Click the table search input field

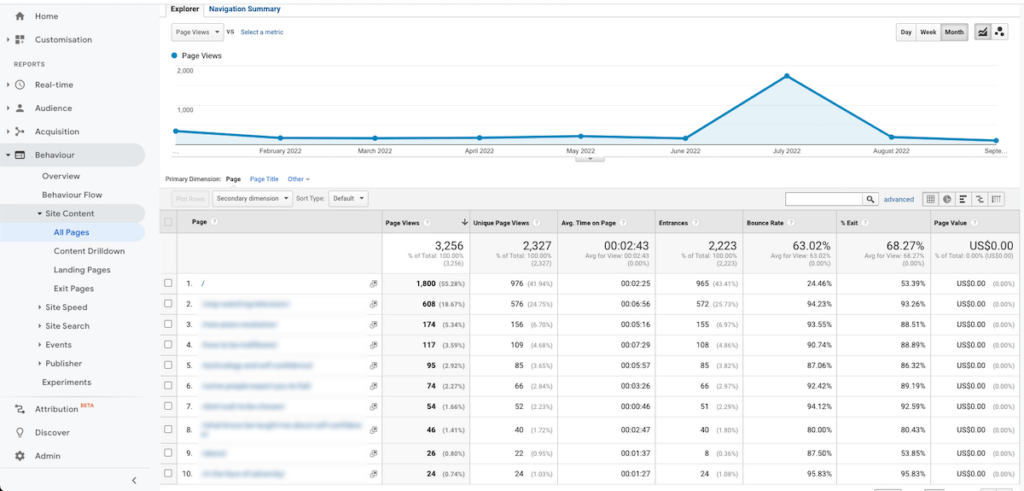pos(824,199)
